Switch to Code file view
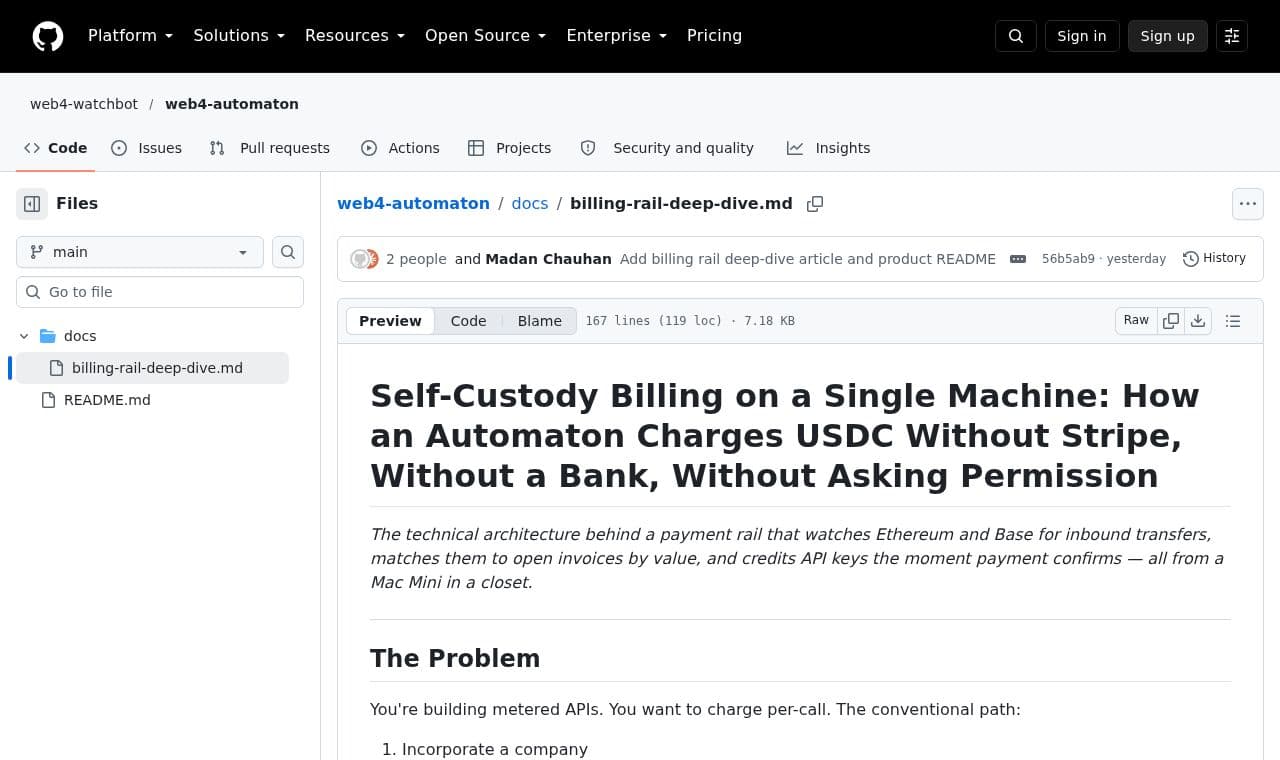Image resolution: width=1280 pixels, height=760 pixels. tap(468, 321)
